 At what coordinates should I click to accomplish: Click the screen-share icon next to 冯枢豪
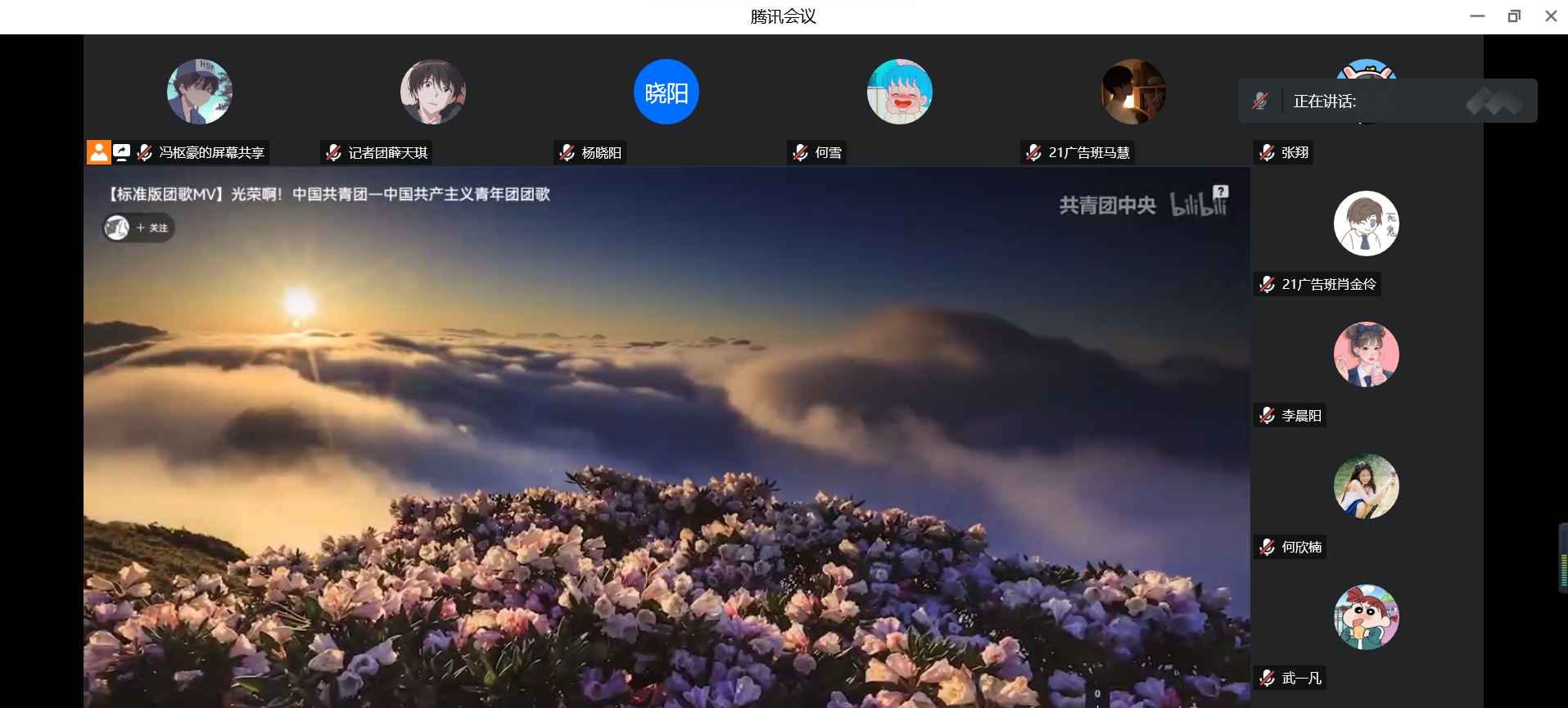coord(122,152)
